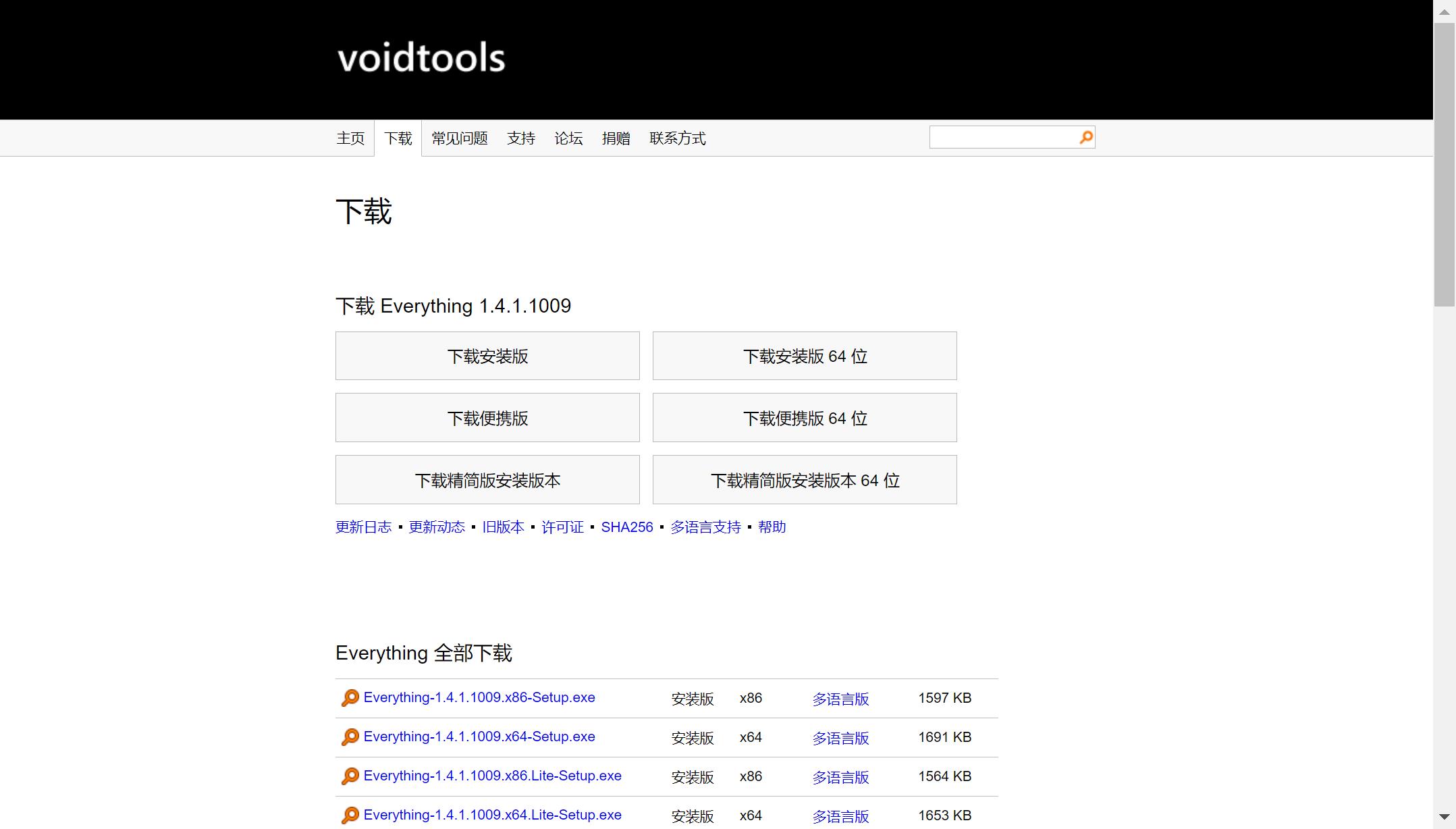Click the 下载便携版 button
Viewport: 1456px width, 829px height.
point(487,418)
